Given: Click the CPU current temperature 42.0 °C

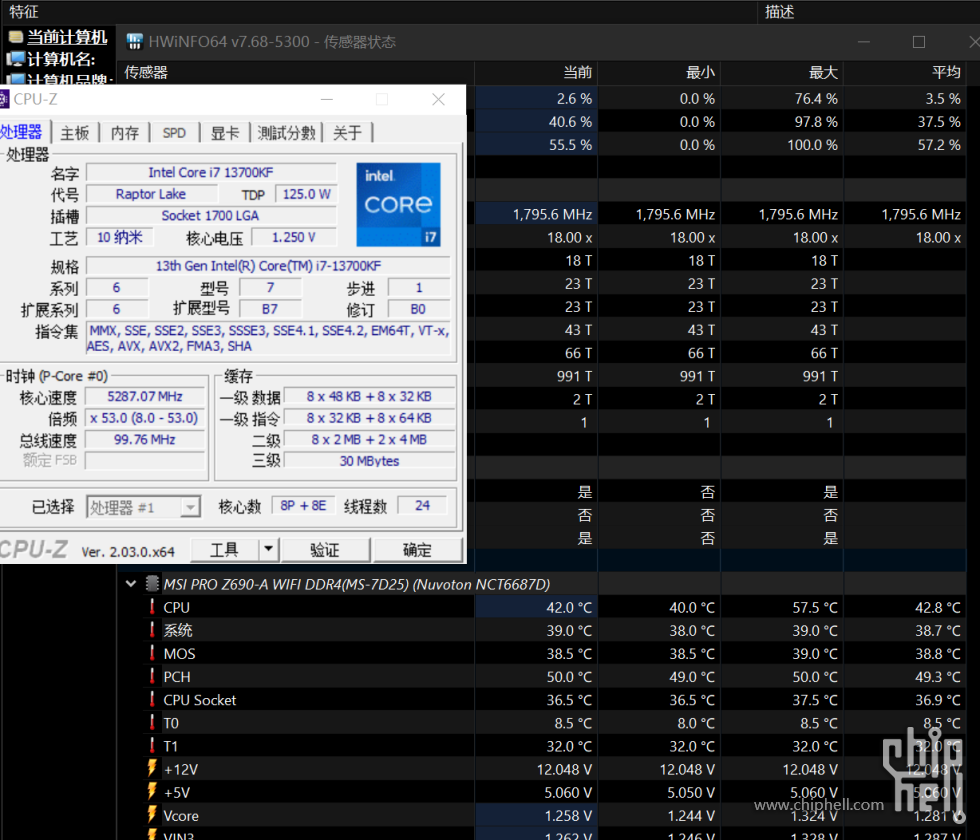Looking at the screenshot, I should coord(569,608).
